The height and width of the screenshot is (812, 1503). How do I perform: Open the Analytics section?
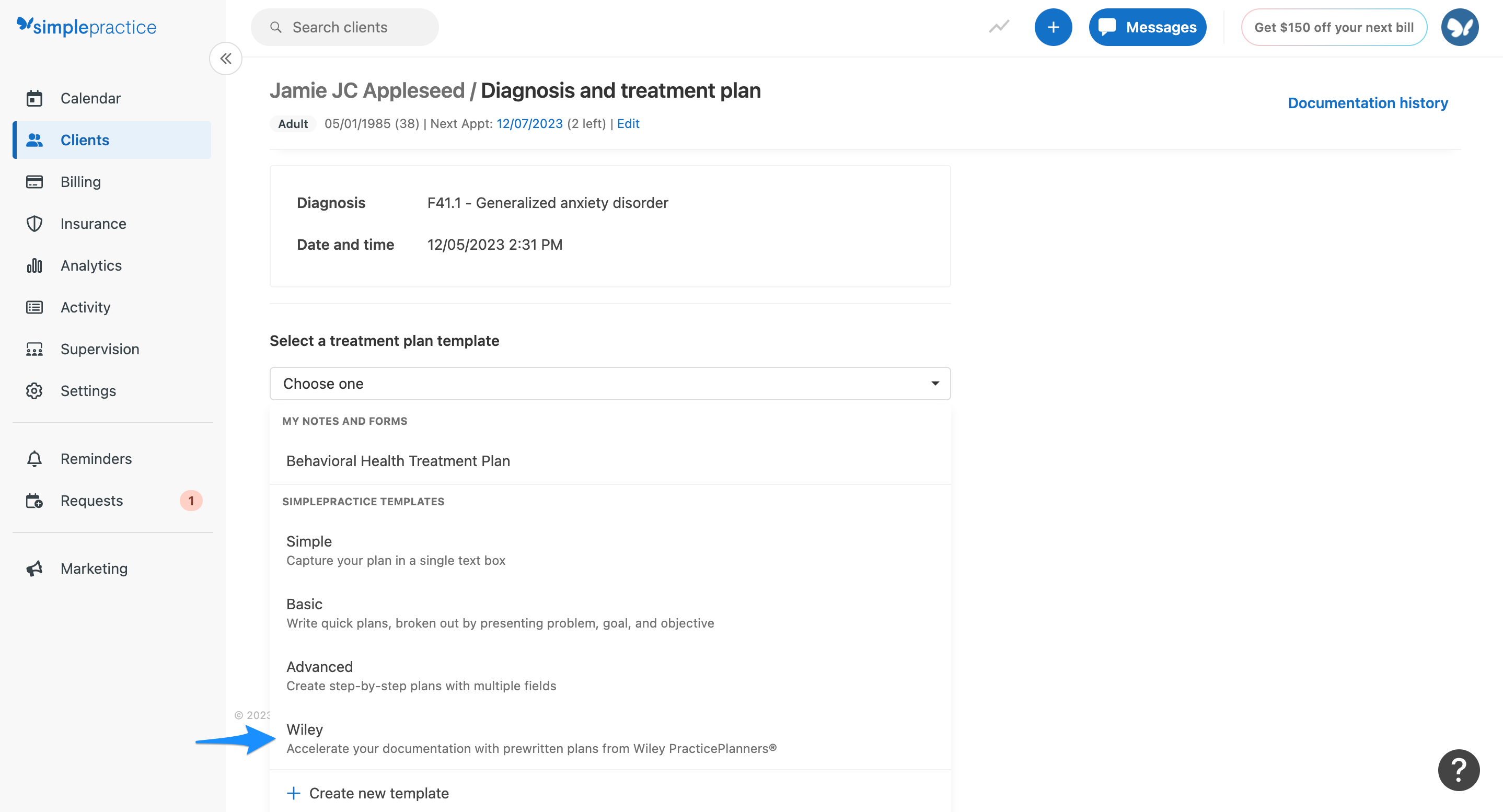90,265
